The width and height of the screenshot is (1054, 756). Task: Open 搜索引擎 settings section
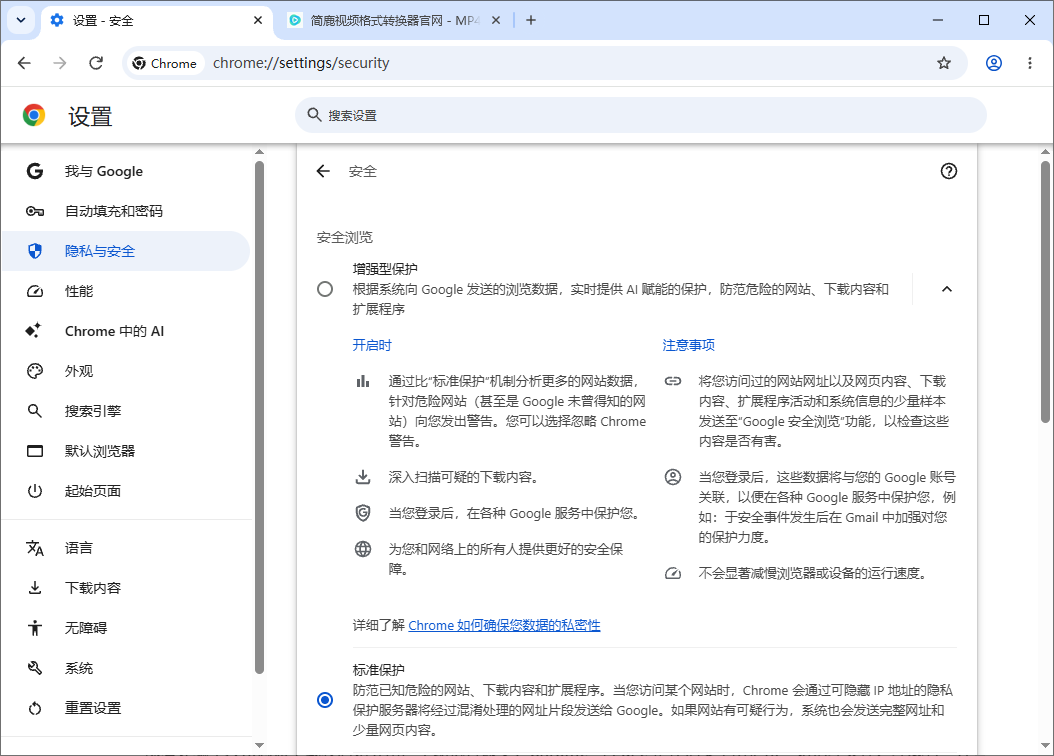(x=126, y=411)
